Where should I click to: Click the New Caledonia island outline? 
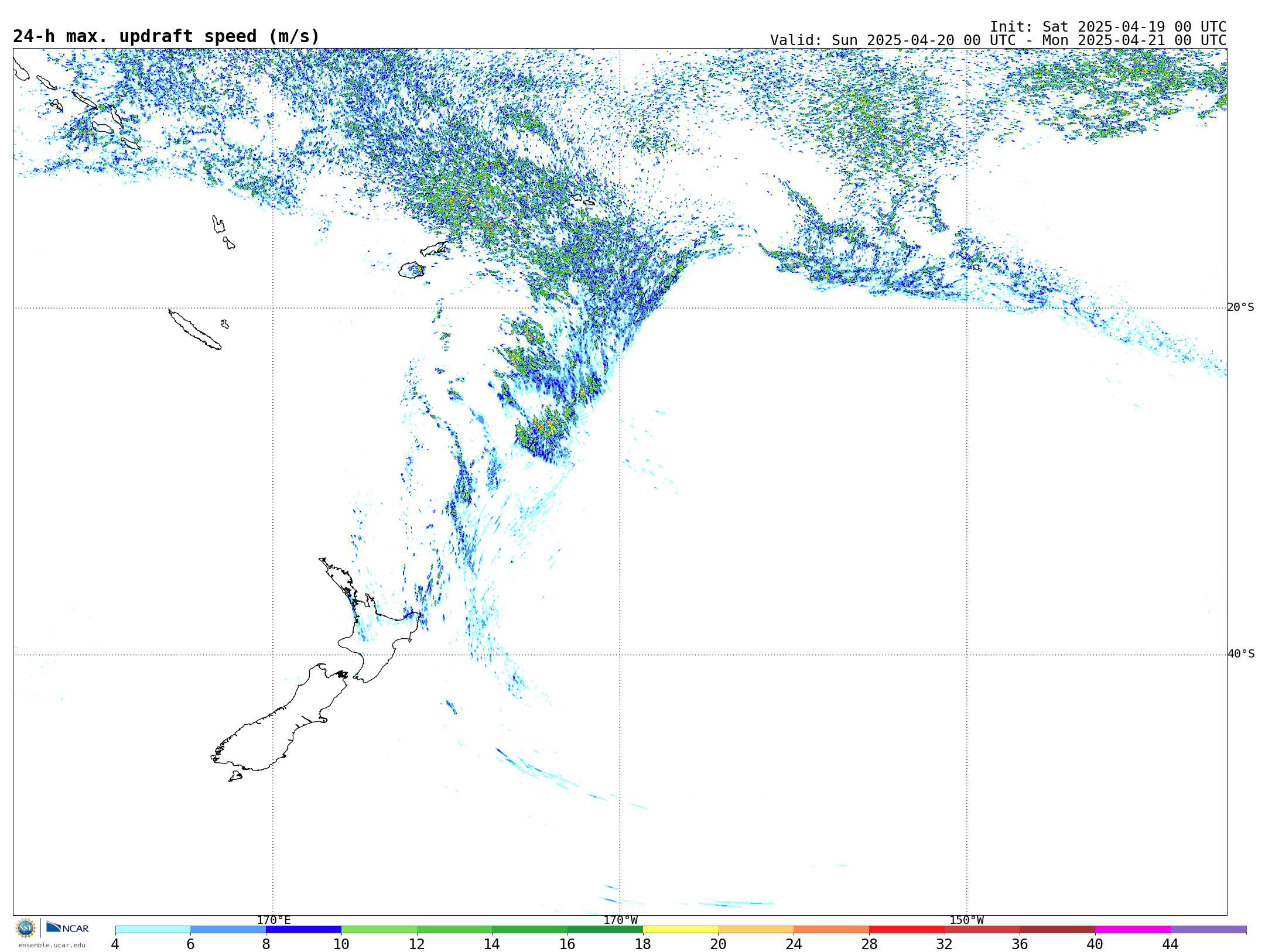pyautogui.click(x=194, y=330)
